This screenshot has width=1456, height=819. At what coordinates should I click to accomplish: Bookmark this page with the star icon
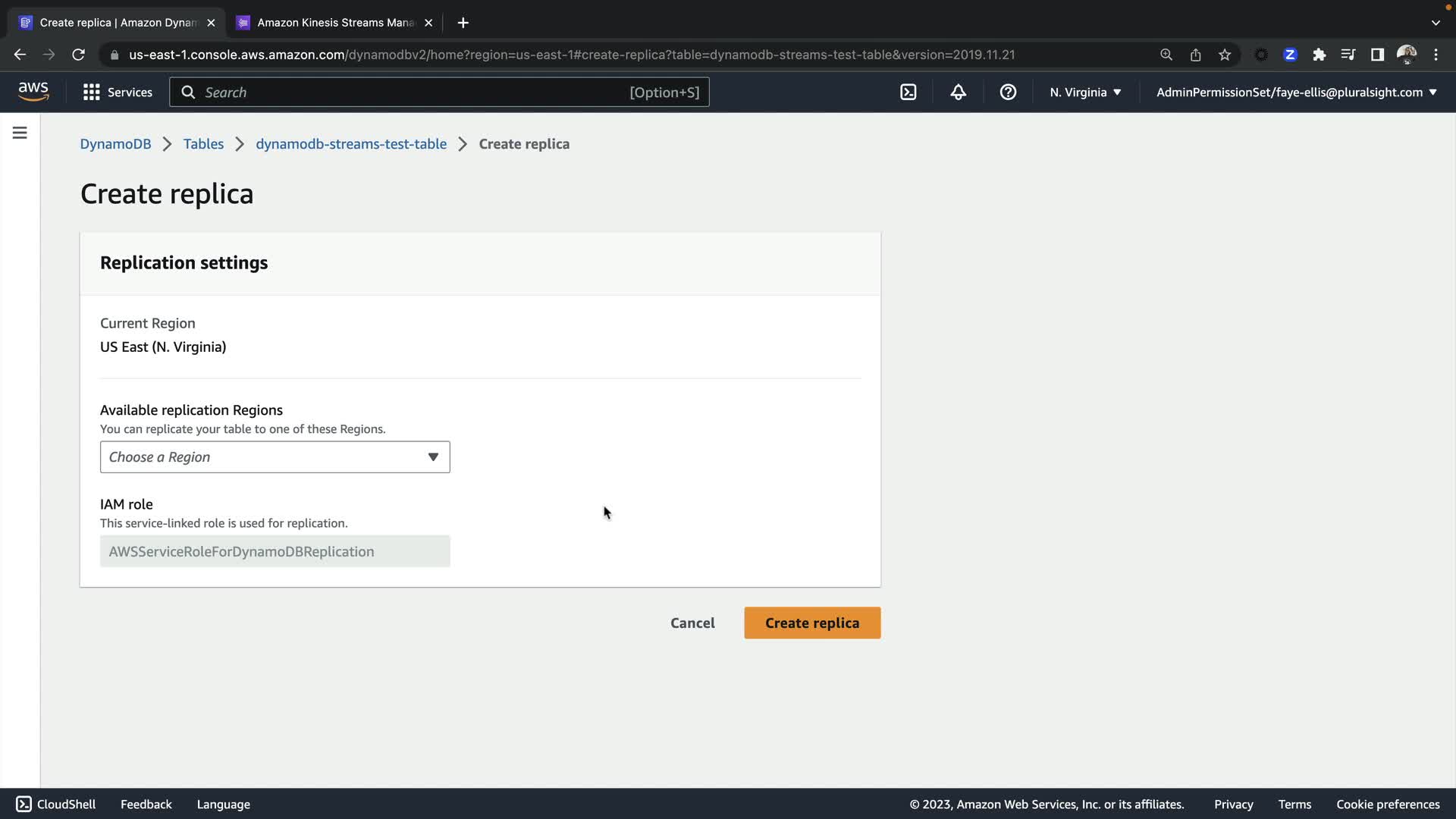click(1225, 55)
